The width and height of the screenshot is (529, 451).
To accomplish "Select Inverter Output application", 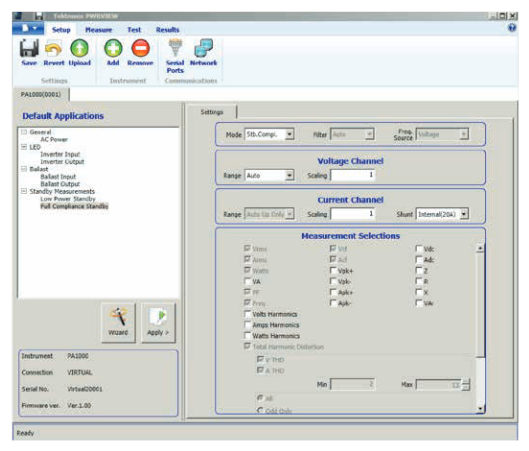I will [62, 162].
